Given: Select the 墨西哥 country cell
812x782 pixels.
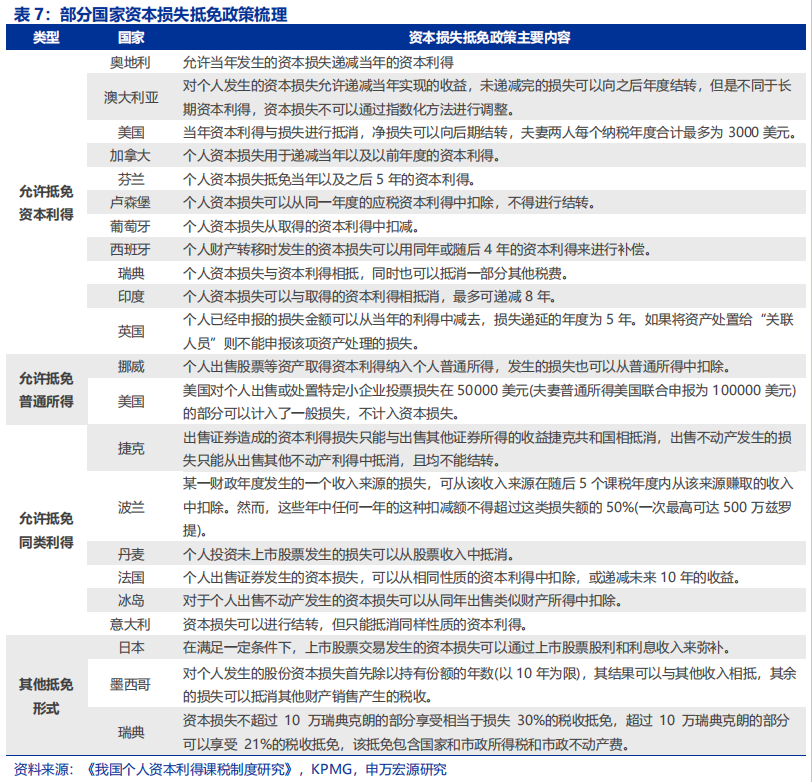Looking at the screenshot, I should [x=130, y=685].
